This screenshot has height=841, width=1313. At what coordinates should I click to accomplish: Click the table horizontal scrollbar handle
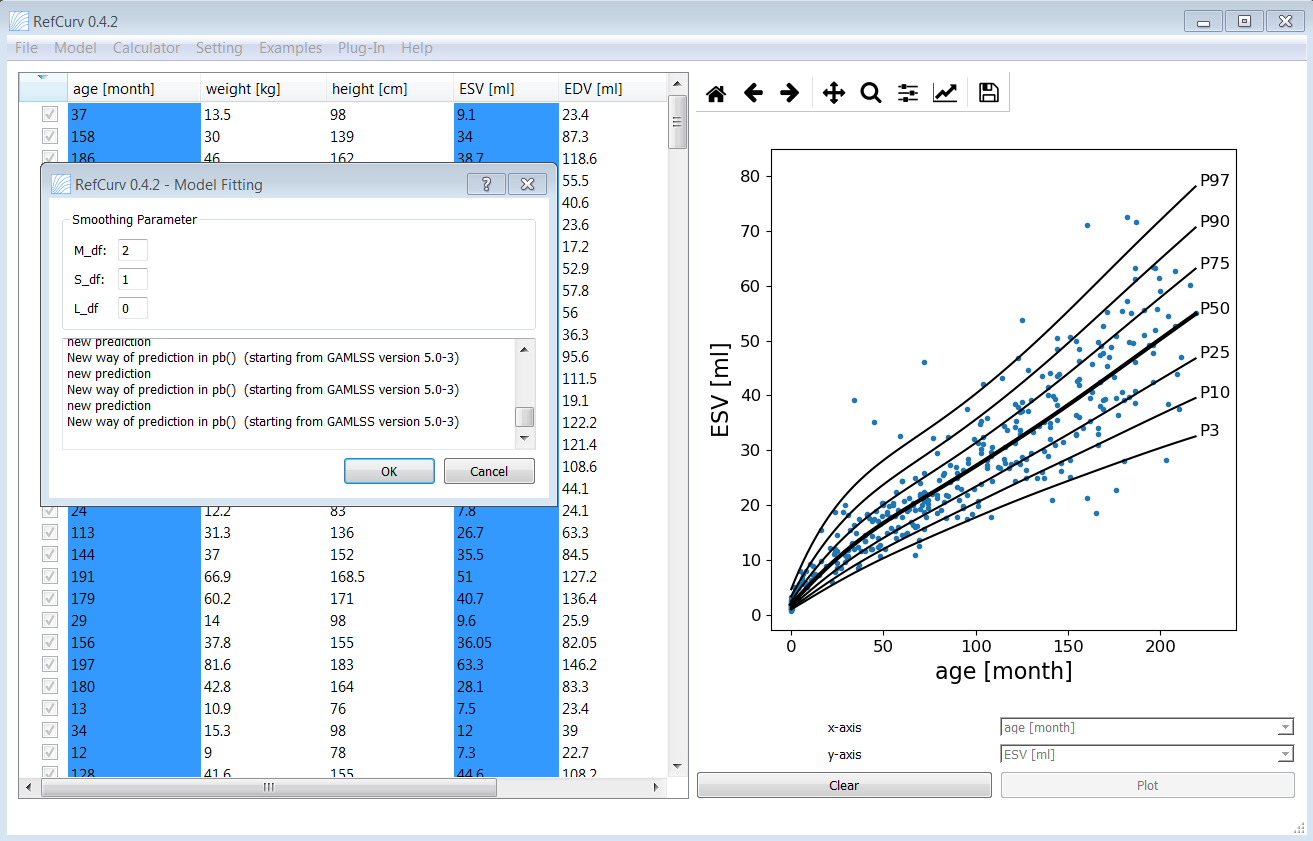[x=269, y=788]
